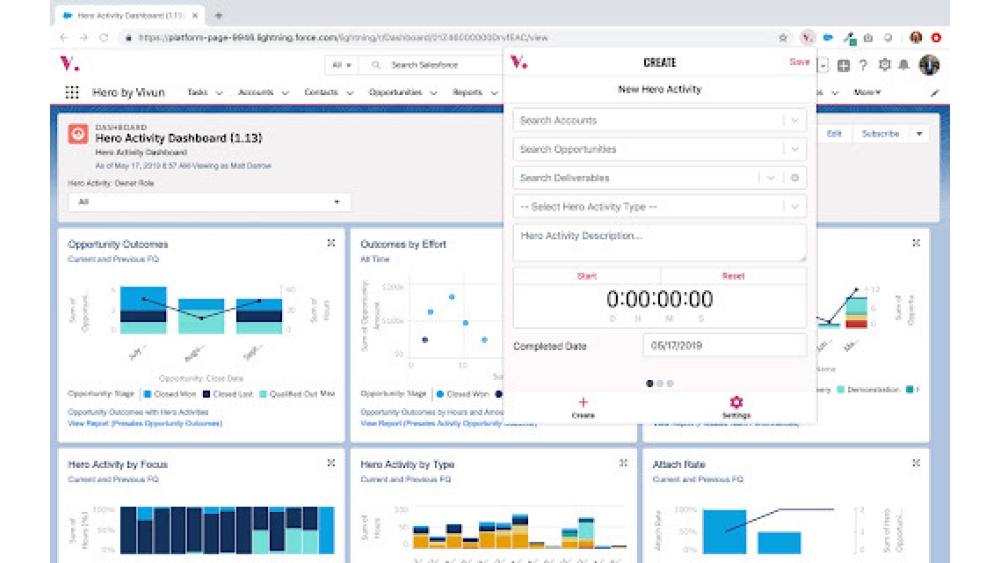Click the Completed Date field

click(724, 346)
